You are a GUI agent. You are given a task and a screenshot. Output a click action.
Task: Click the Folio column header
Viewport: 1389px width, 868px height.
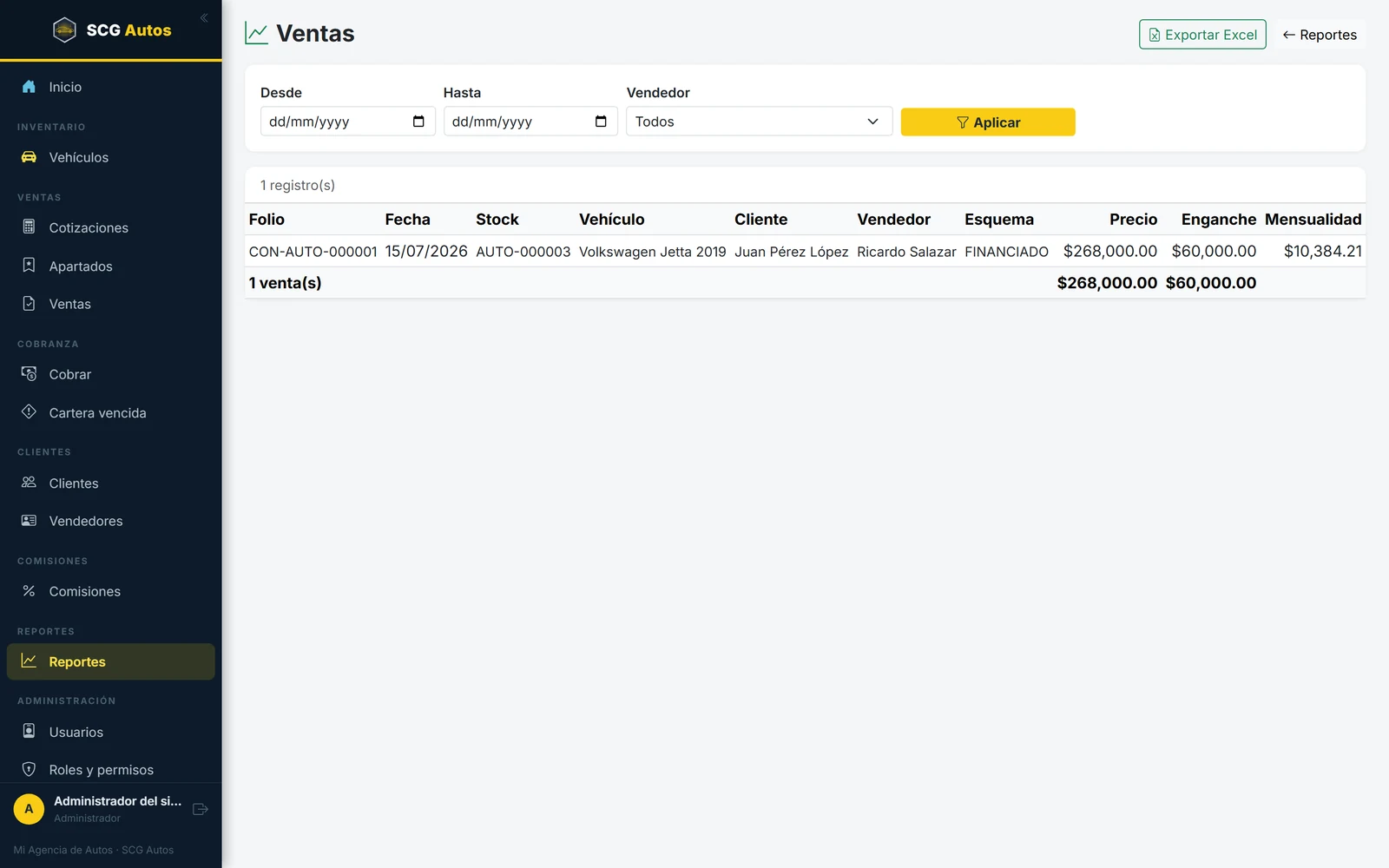click(267, 220)
